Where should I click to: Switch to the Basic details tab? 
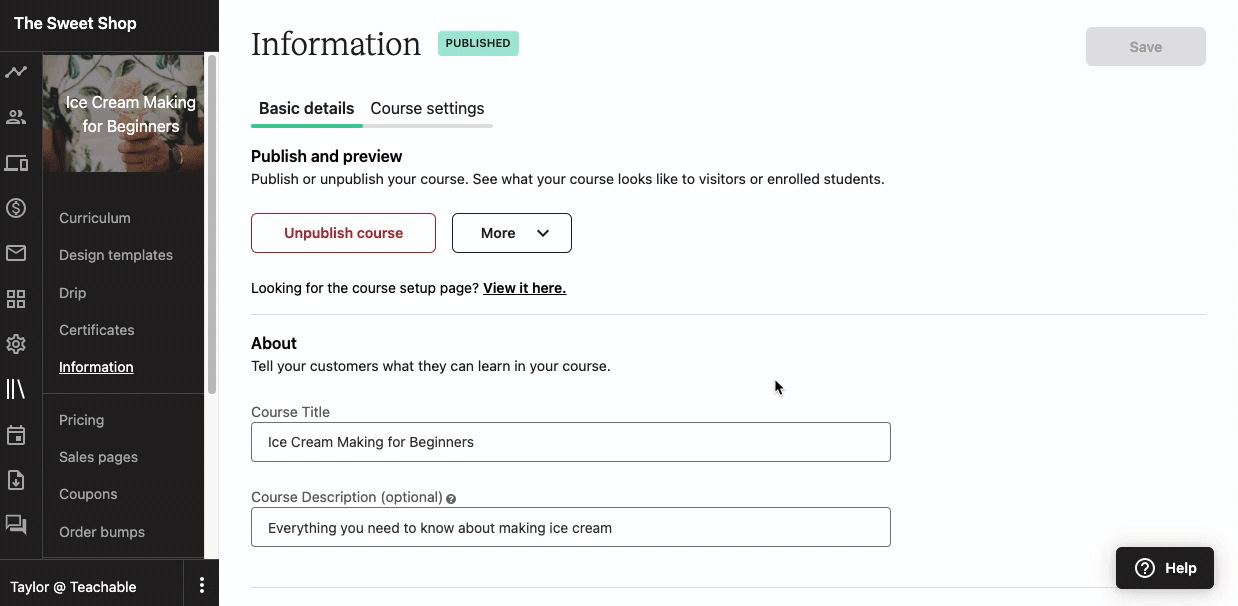coord(306,108)
